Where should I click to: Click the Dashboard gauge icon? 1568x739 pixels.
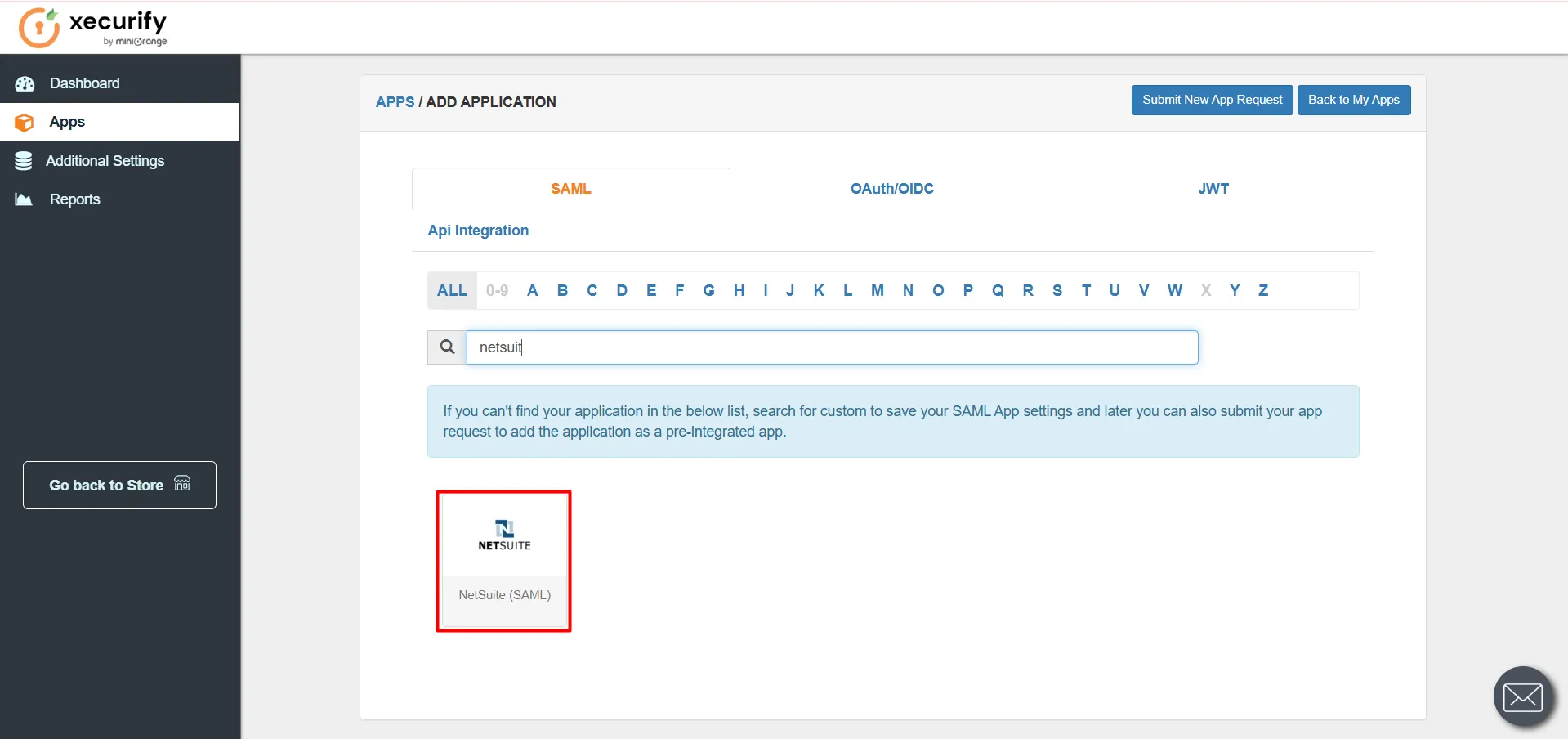25,83
